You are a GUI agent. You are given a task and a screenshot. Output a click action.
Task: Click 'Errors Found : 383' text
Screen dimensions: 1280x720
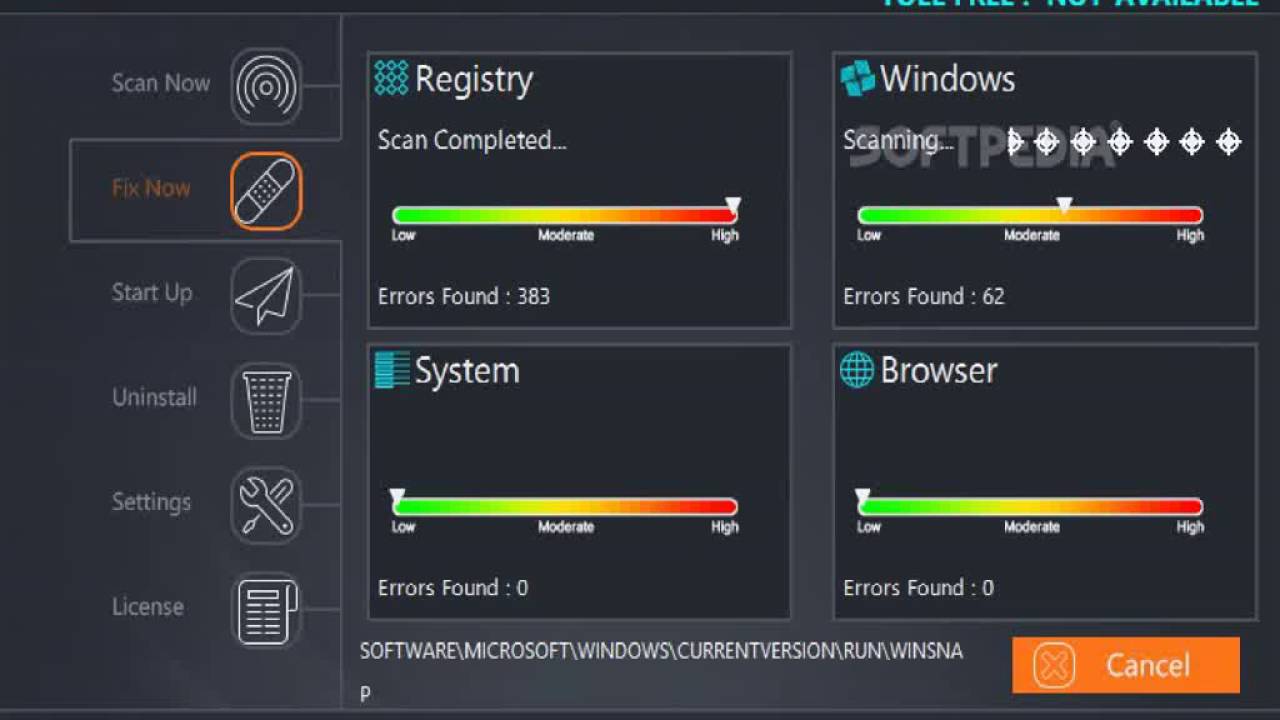tap(464, 296)
